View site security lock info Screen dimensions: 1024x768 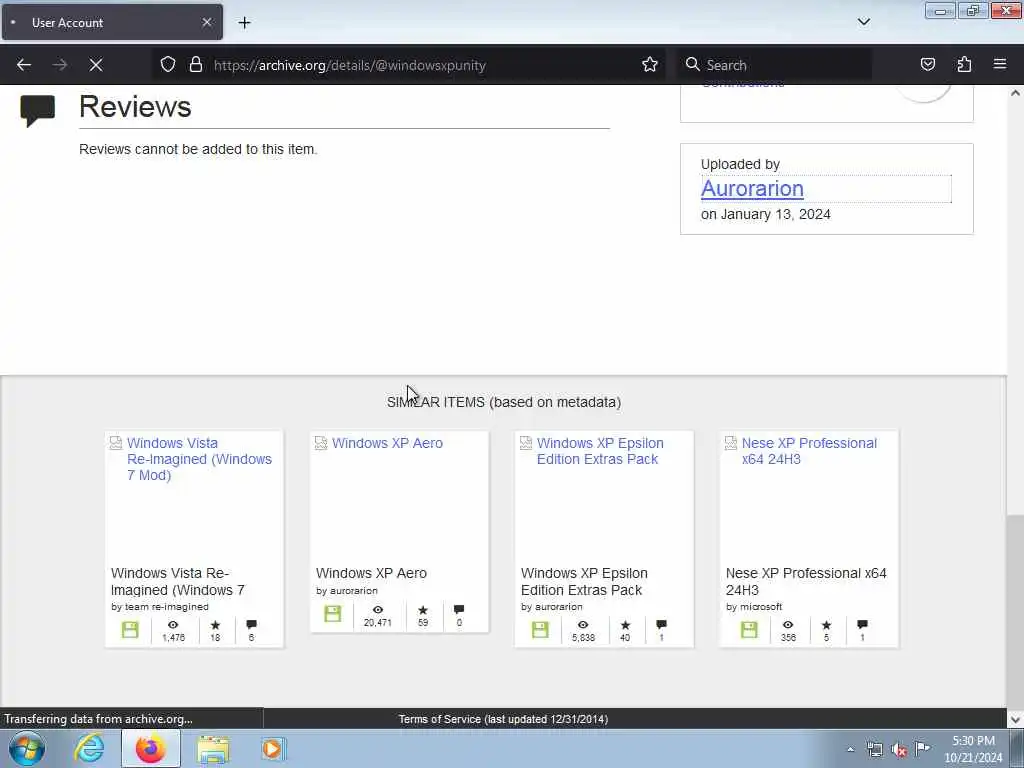point(195,65)
